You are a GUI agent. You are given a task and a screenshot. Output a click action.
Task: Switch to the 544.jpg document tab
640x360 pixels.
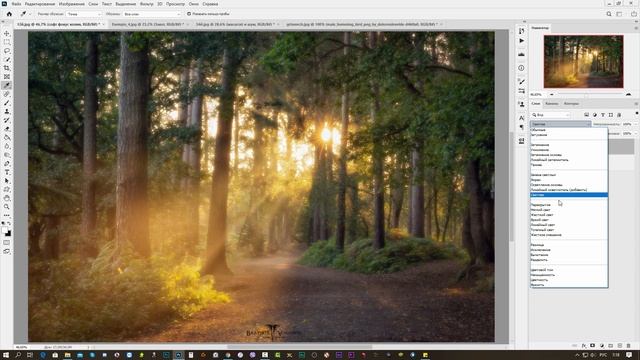[x=237, y=24]
